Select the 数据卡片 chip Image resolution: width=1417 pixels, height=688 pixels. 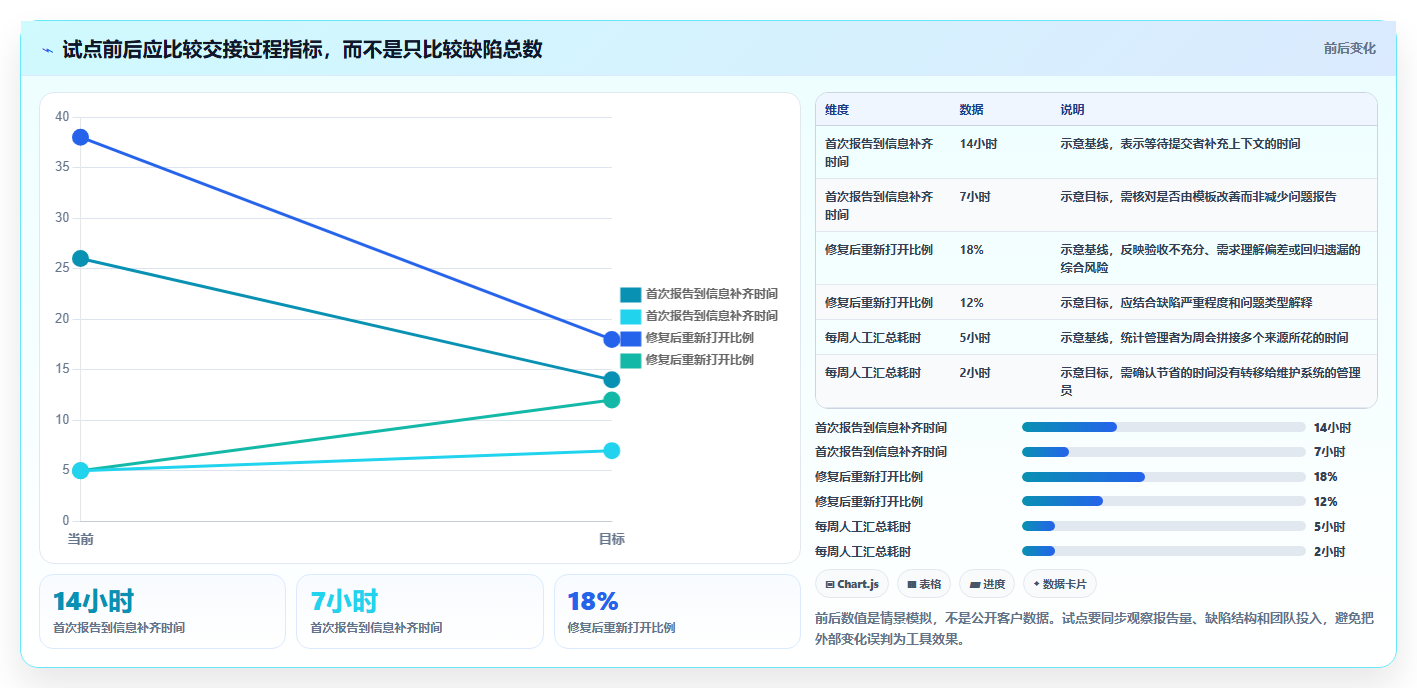point(1059,584)
